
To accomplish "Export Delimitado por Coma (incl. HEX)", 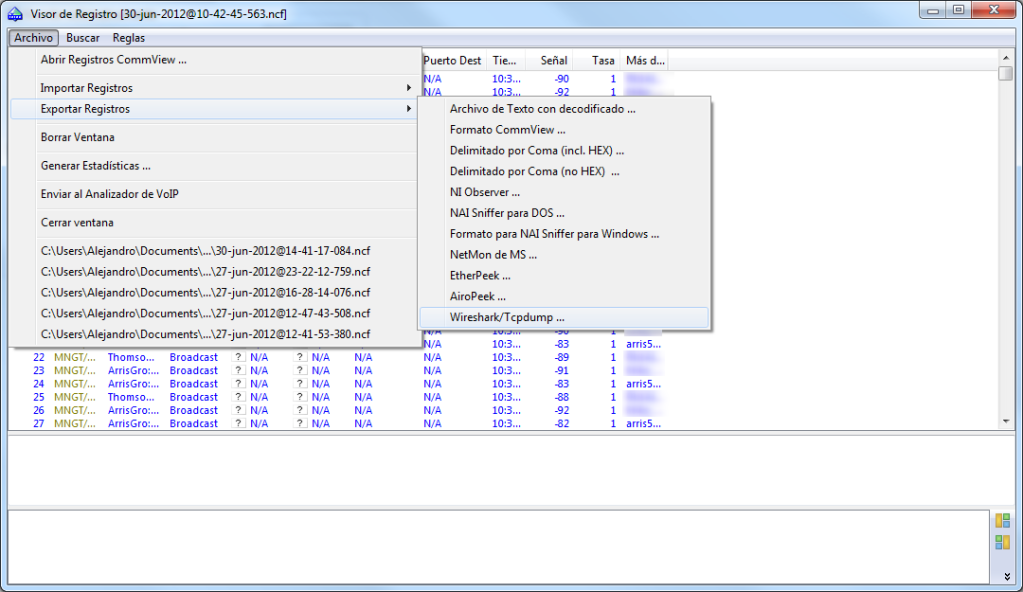I will pos(564,151).
